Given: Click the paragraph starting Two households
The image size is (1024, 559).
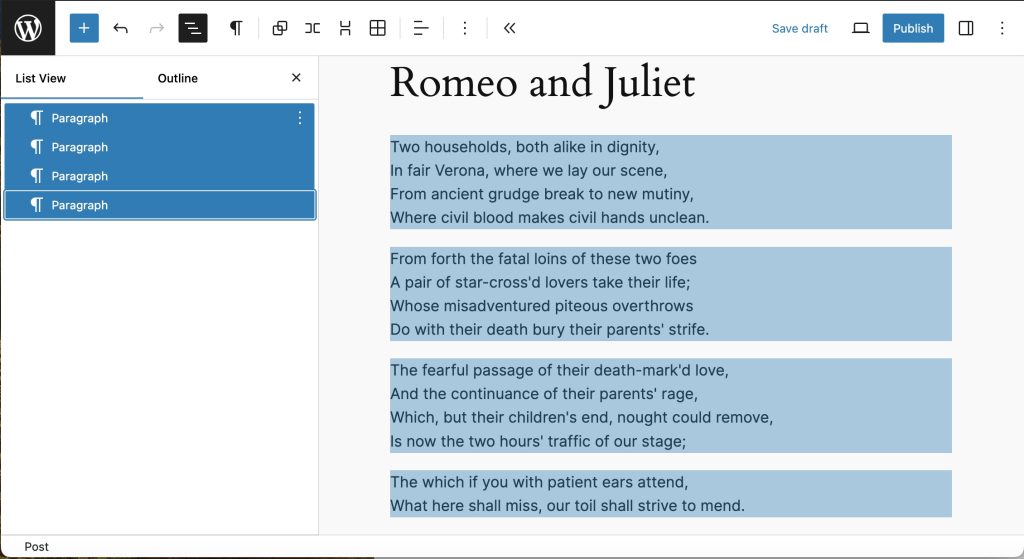Looking at the screenshot, I should click(671, 182).
